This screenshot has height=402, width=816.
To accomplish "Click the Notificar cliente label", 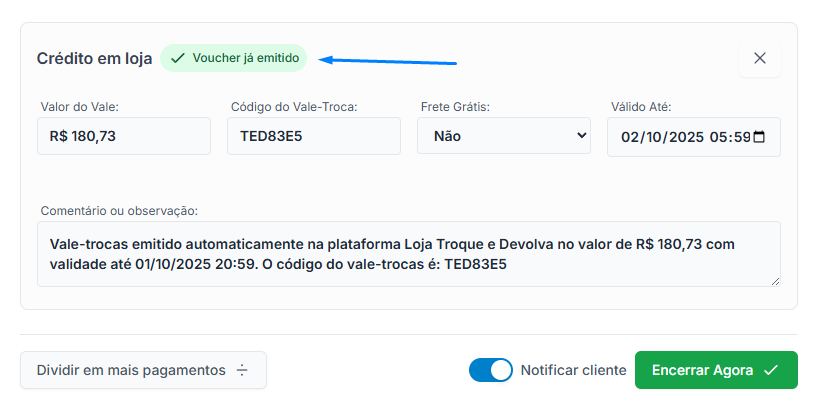I will pos(573,370).
